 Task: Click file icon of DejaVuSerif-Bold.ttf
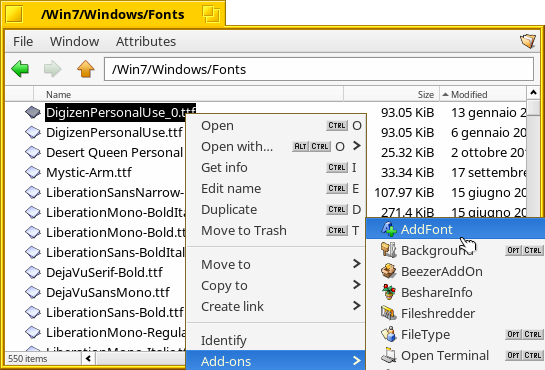click(33, 272)
